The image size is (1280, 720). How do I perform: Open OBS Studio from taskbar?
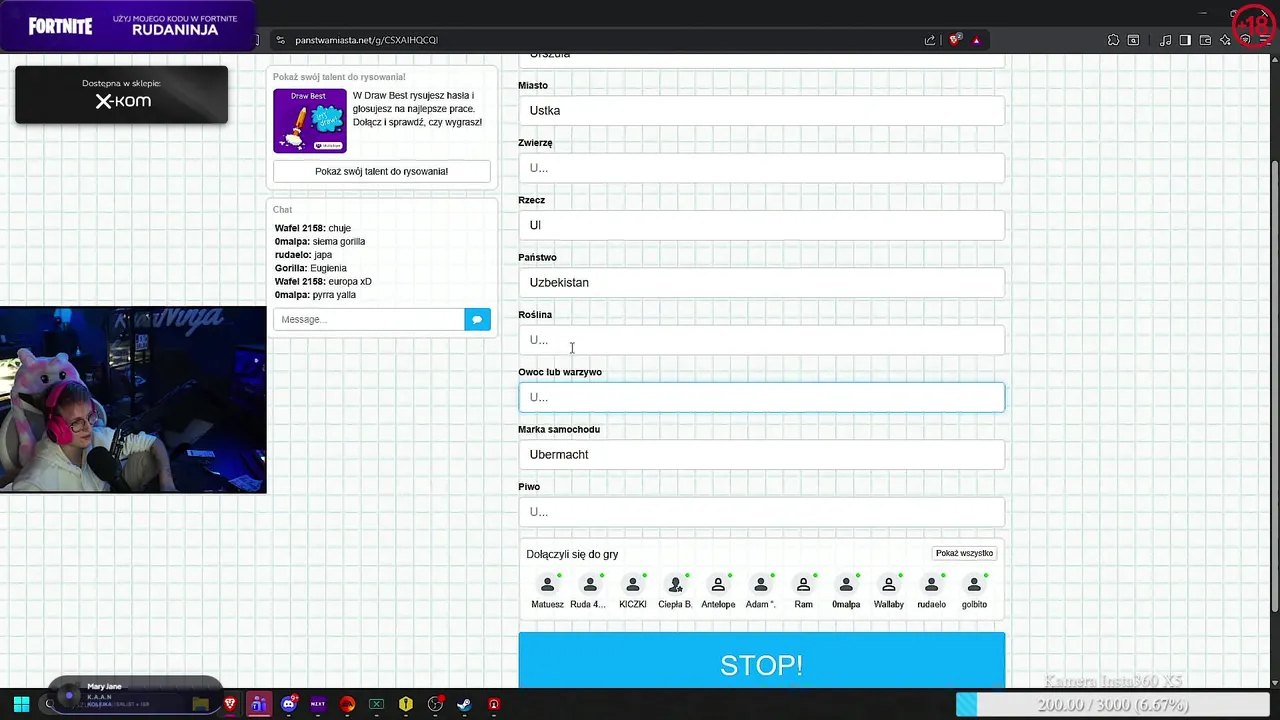[x=435, y=704]
